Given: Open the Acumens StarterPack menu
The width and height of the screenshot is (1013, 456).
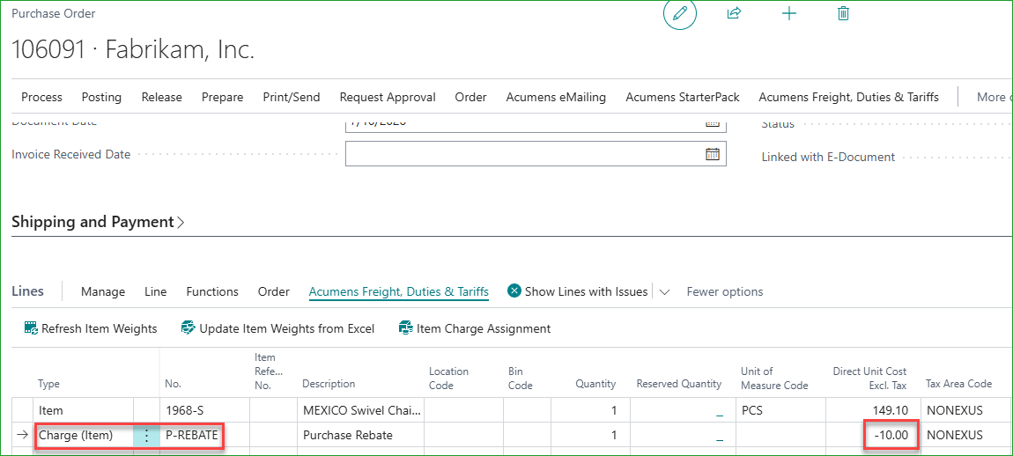Looking at the screenshot, I should pos(682,97).
